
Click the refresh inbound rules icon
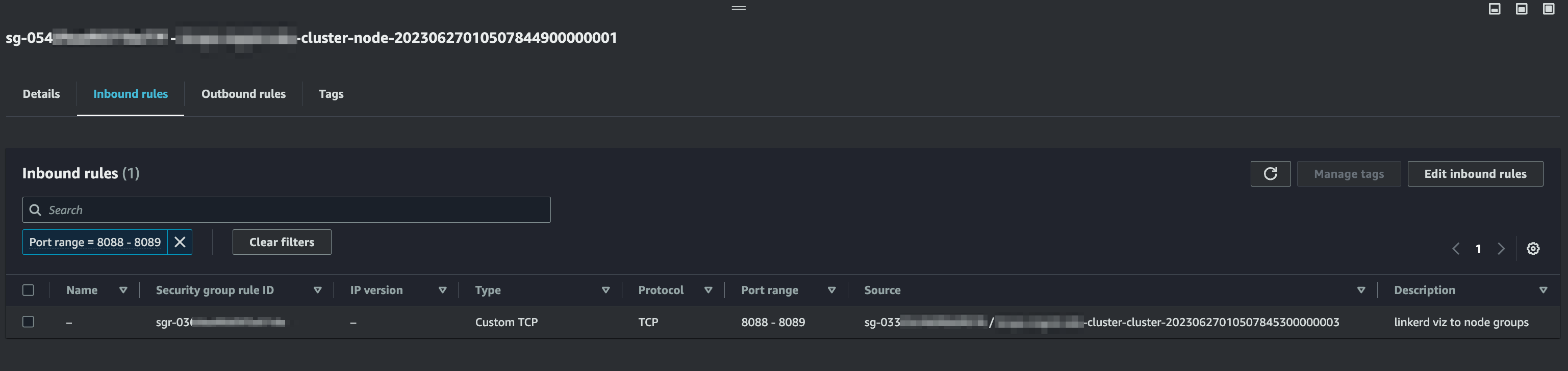(x=1270, y=174)
